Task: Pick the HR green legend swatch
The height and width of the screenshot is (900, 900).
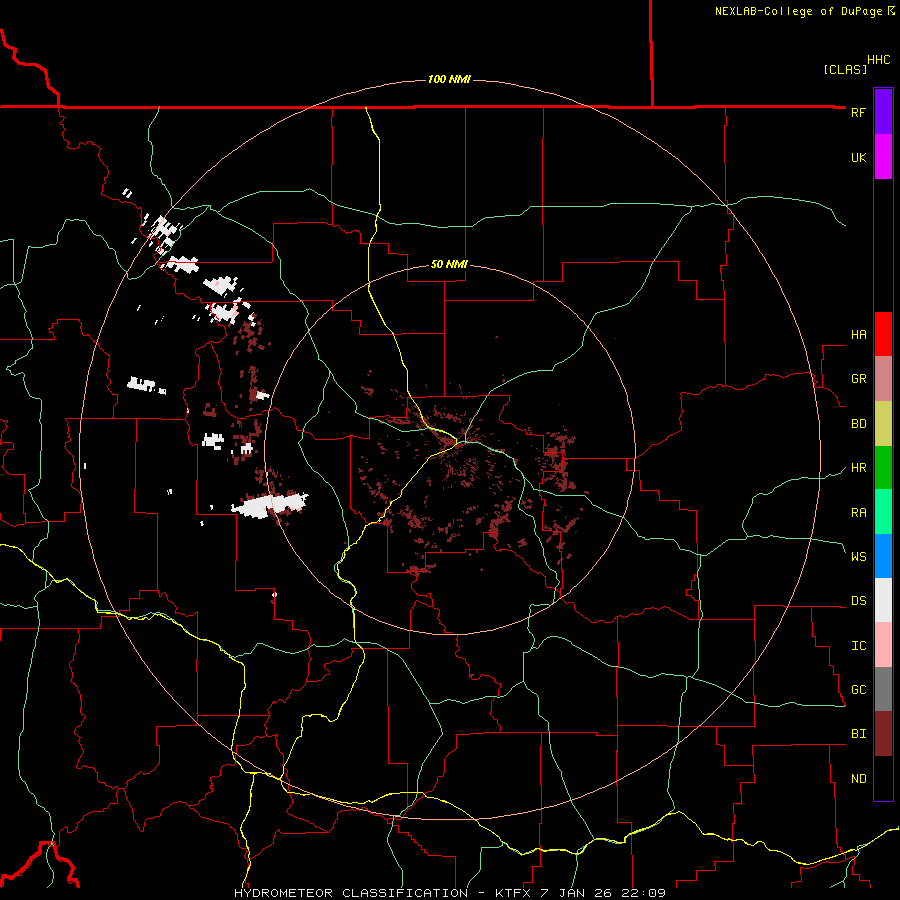Action: coord(883,467)
